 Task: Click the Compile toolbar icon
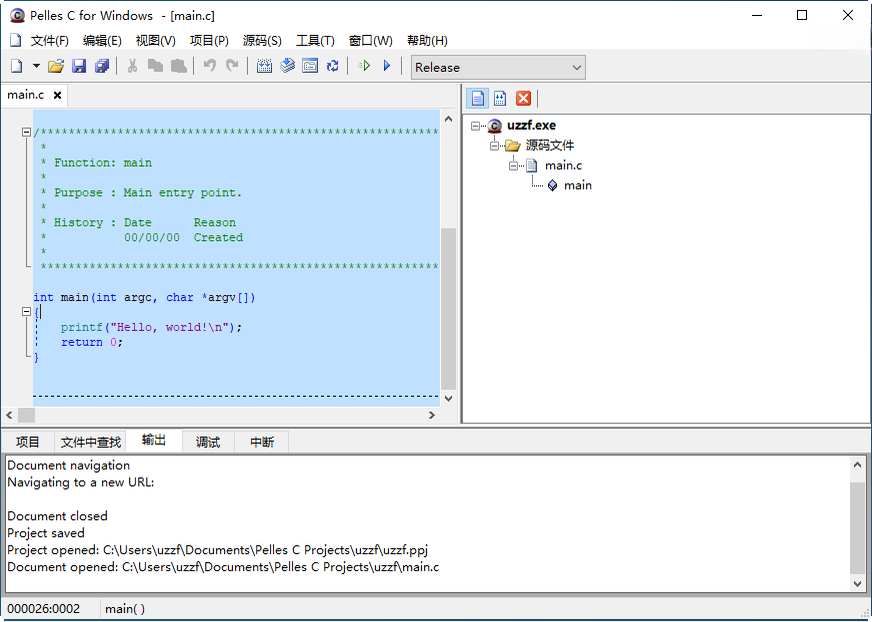264,66
